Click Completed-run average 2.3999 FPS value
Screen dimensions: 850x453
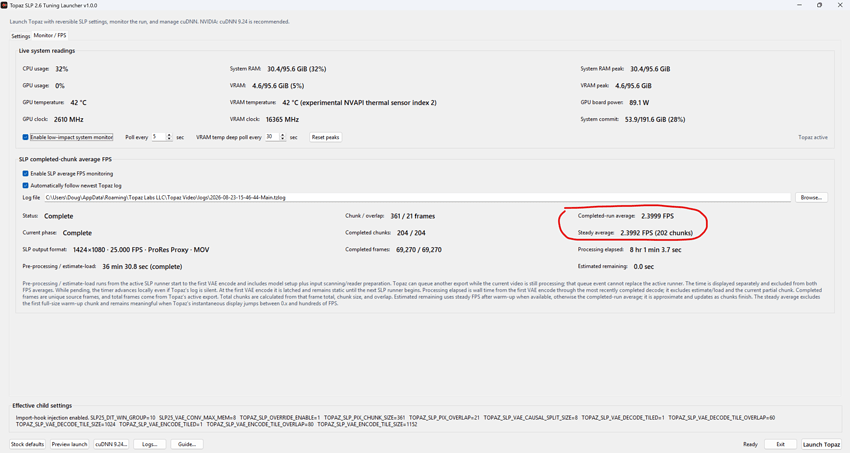(x=658, y=216)
